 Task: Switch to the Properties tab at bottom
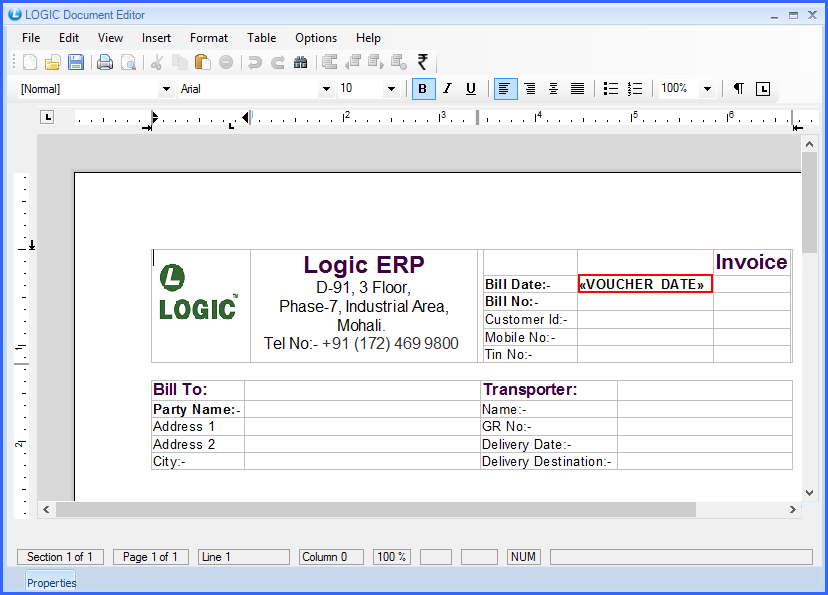[51, 582]
